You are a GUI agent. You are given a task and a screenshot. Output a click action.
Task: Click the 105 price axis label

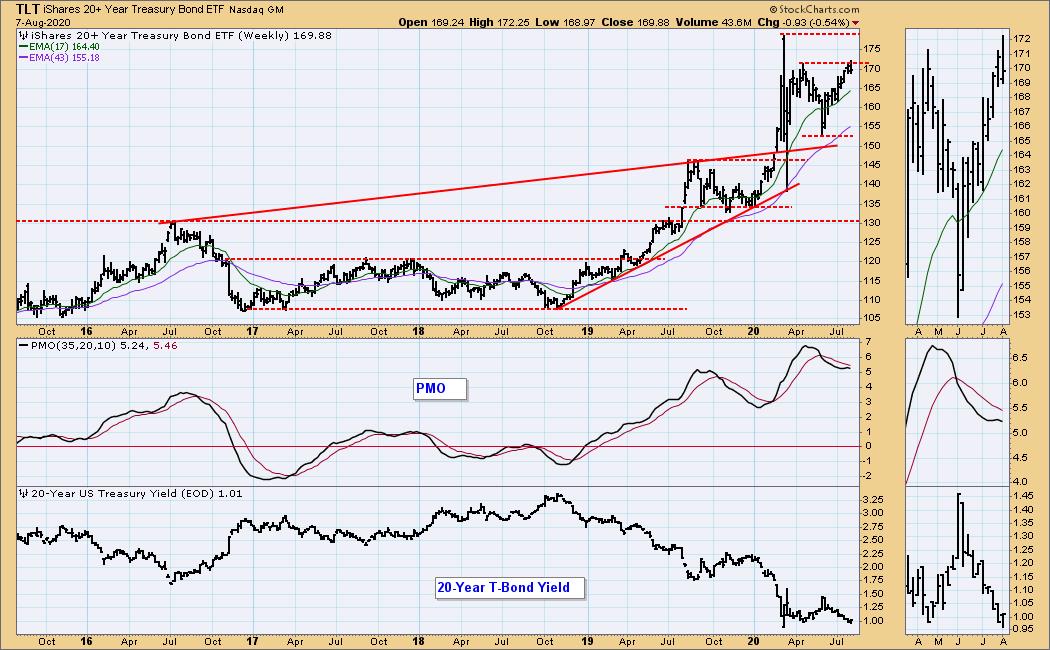[x=872, y=319]
